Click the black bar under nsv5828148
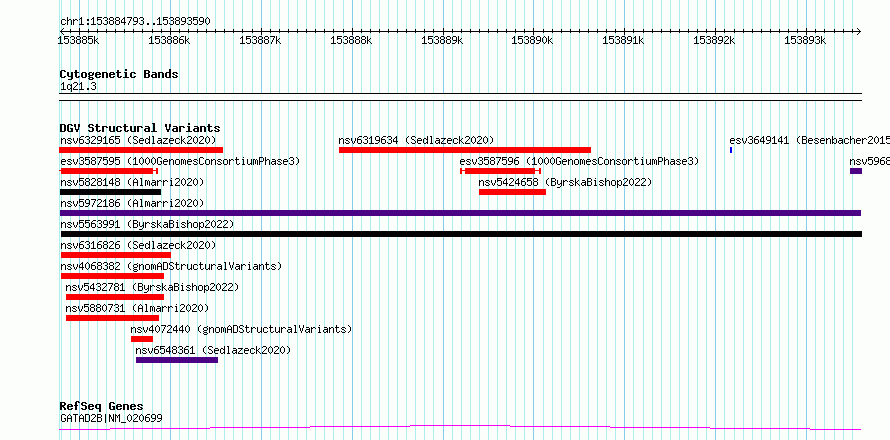Image resolution: width=890 pixels, height=440 pixels. click(110, 192)
